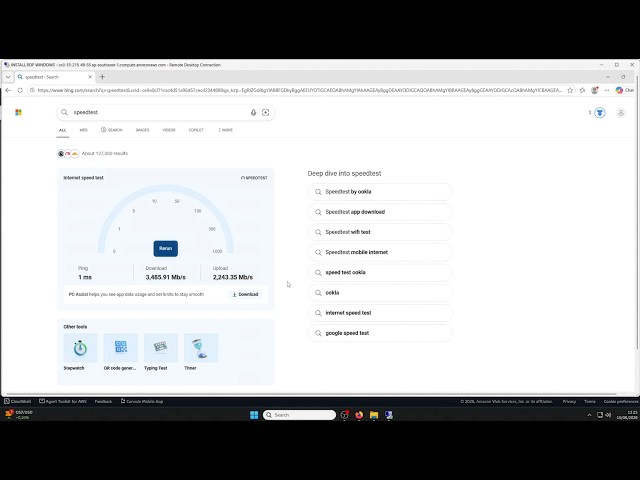
Task: Expand the MORE search options menu
Action: pos(226,130)
